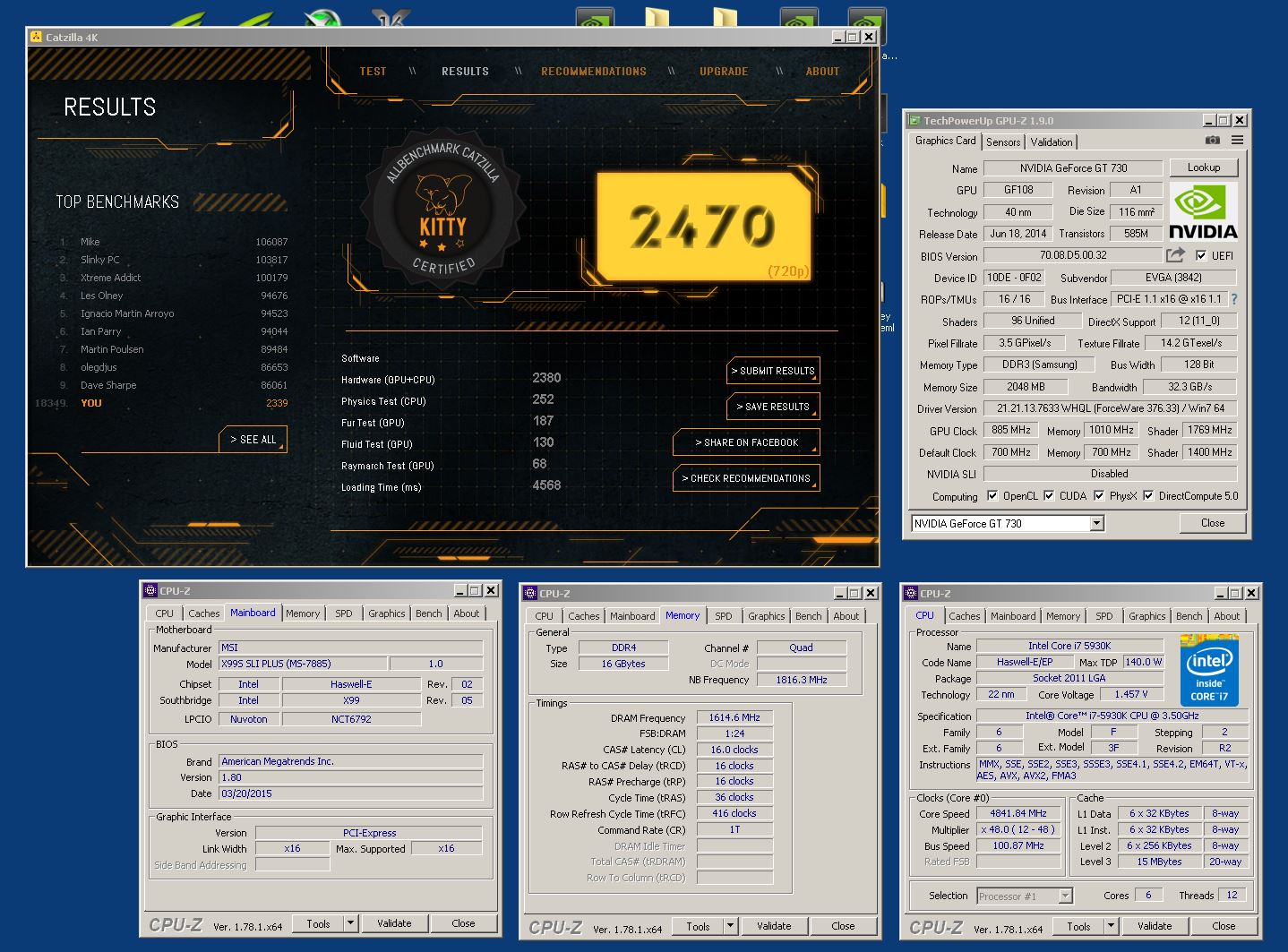This screenshot has height=952, width=1288.
Task: Click the DRAM Frequency 1614.6 MHz value
Action: click(x=734, y=717)
